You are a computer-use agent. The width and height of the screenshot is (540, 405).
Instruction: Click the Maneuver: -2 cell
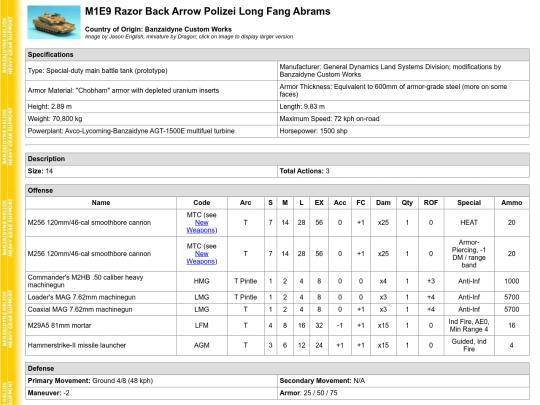(151, 393)
